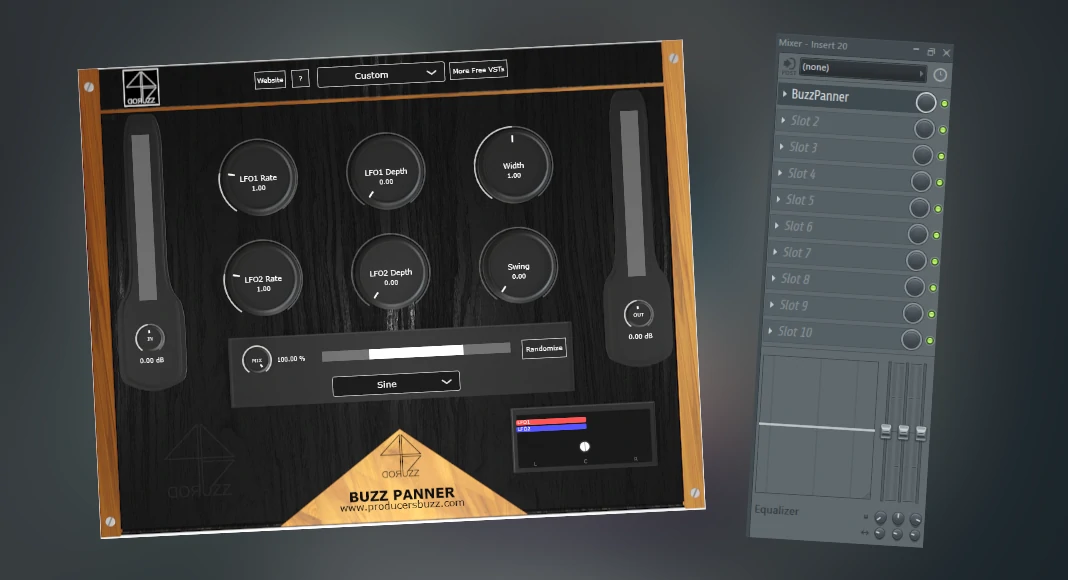Click the More Free VSTs button
The image size is (1068, 580).
tap(479, 71)
